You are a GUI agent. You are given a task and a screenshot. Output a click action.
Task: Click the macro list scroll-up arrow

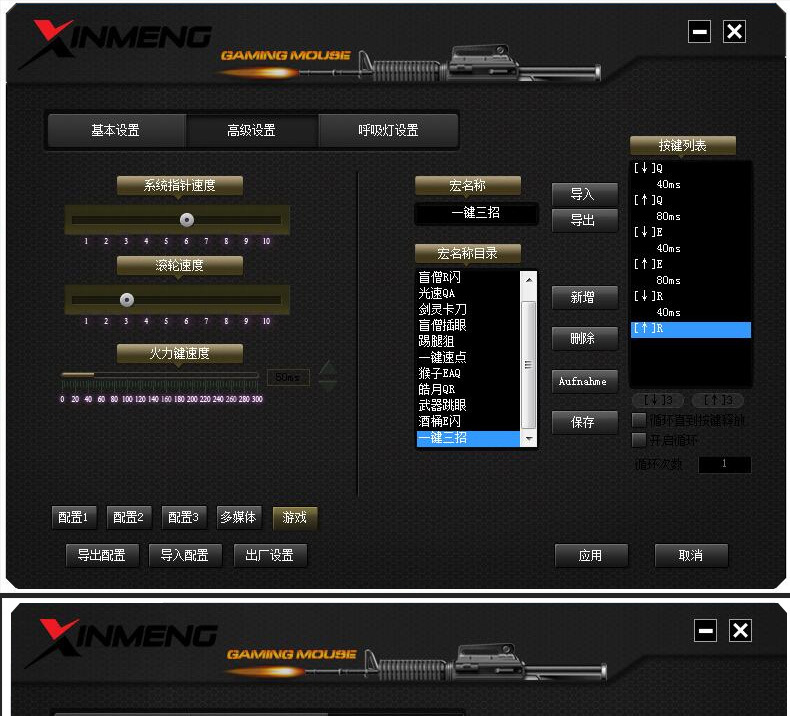pyautogui.click(x=529, y=279)
